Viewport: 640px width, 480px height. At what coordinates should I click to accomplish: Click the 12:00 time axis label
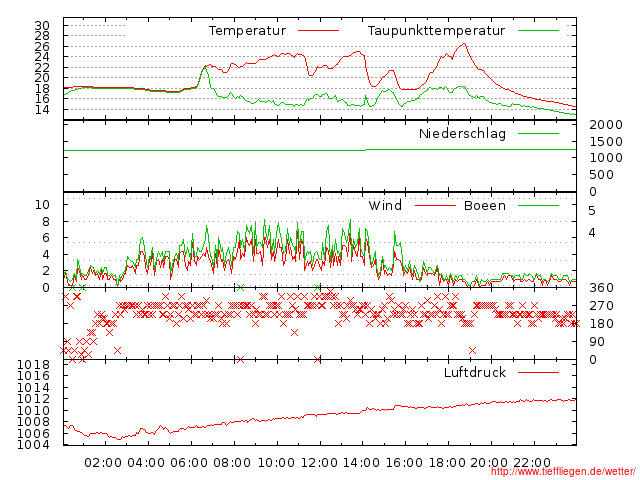[319, 463]
